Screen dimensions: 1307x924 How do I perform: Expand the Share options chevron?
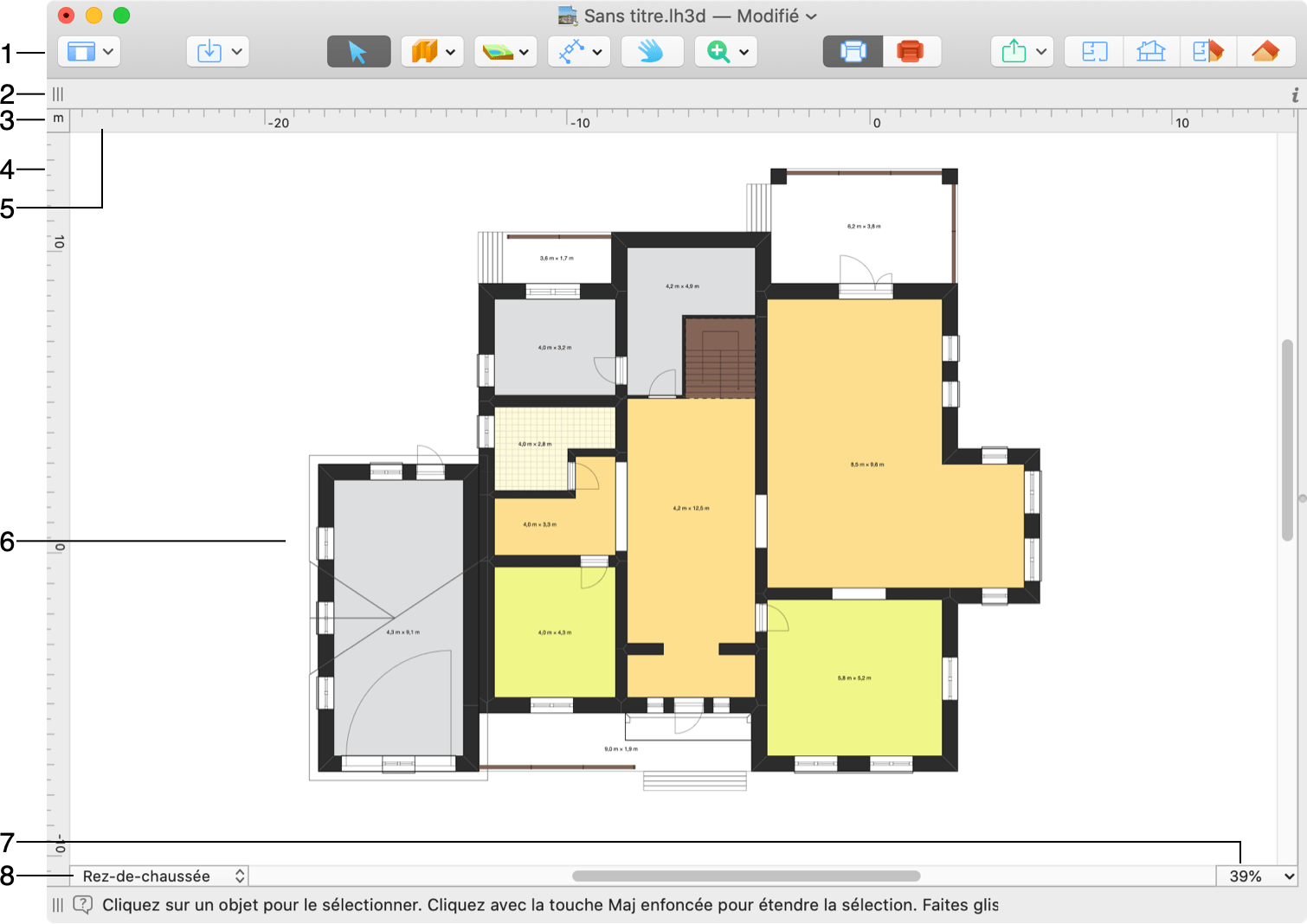pos(1041,52)
